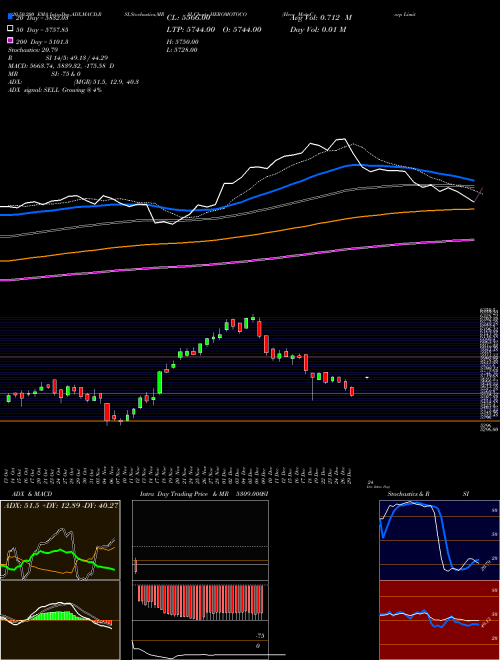
Task: Click the 'Avg Vol: 0.712 M' text
Action: click(x=321, y=18)
